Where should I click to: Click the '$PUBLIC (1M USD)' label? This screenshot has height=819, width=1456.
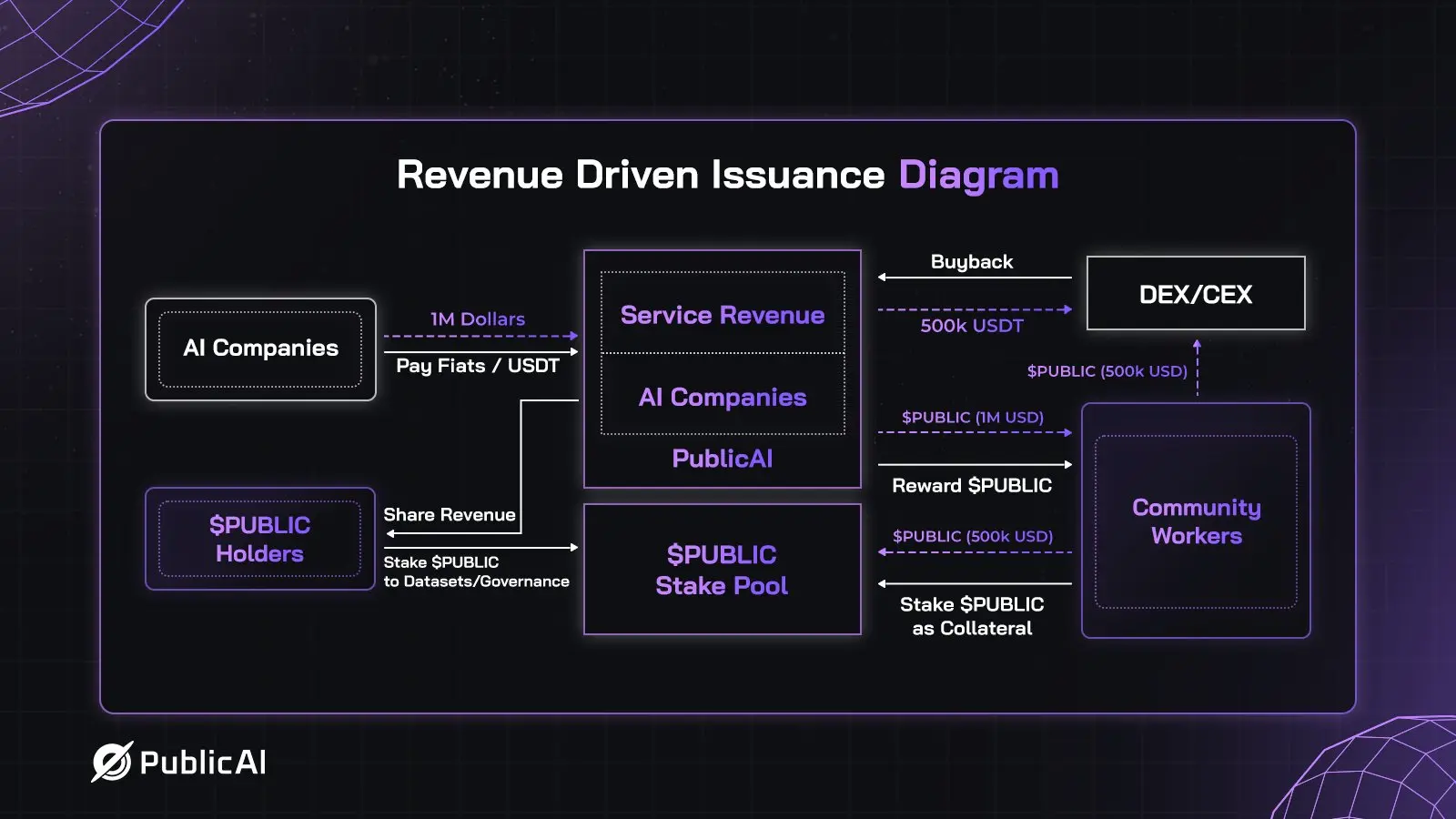click(972, 418)
